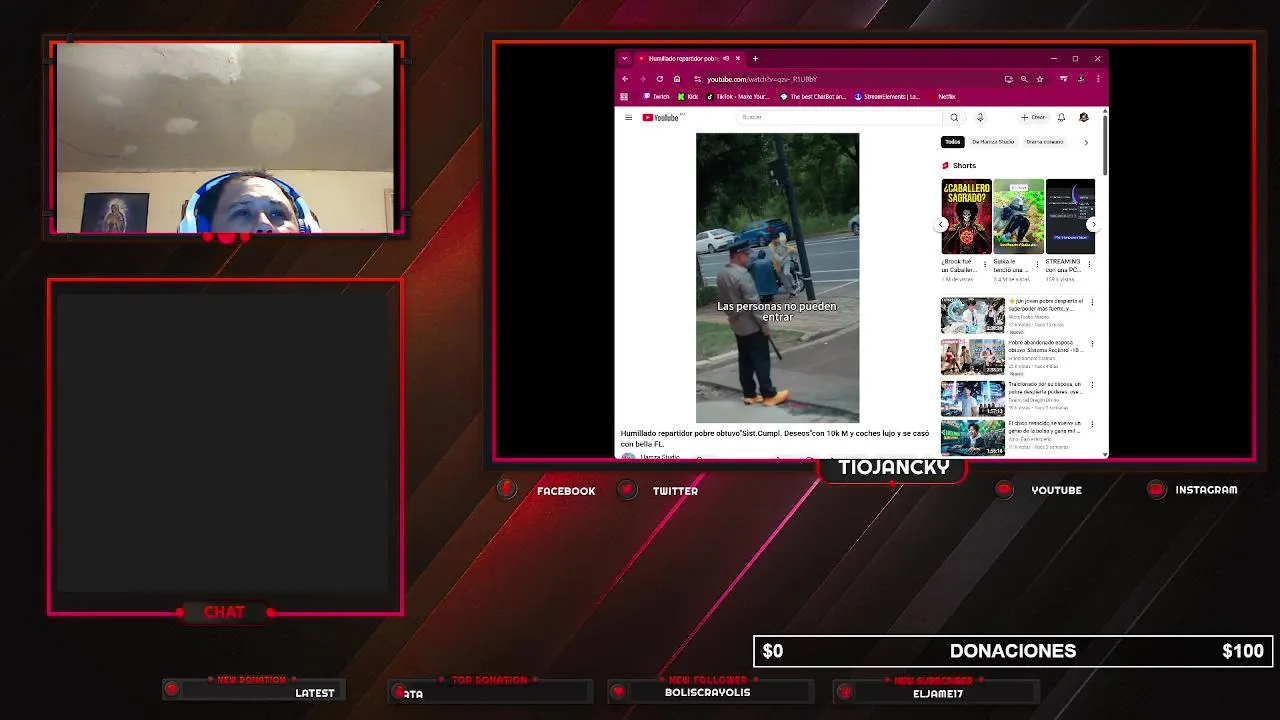Open options for Sukka le tendió short

click(1037, 264)
